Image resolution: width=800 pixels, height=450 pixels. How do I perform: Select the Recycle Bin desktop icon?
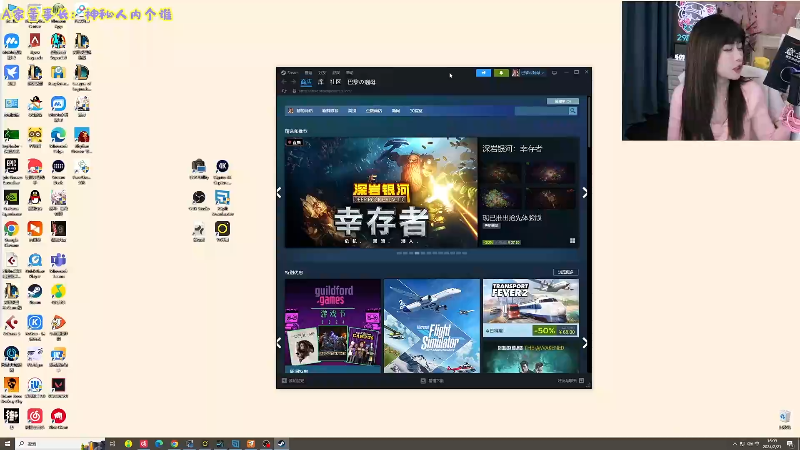[785, 420]
